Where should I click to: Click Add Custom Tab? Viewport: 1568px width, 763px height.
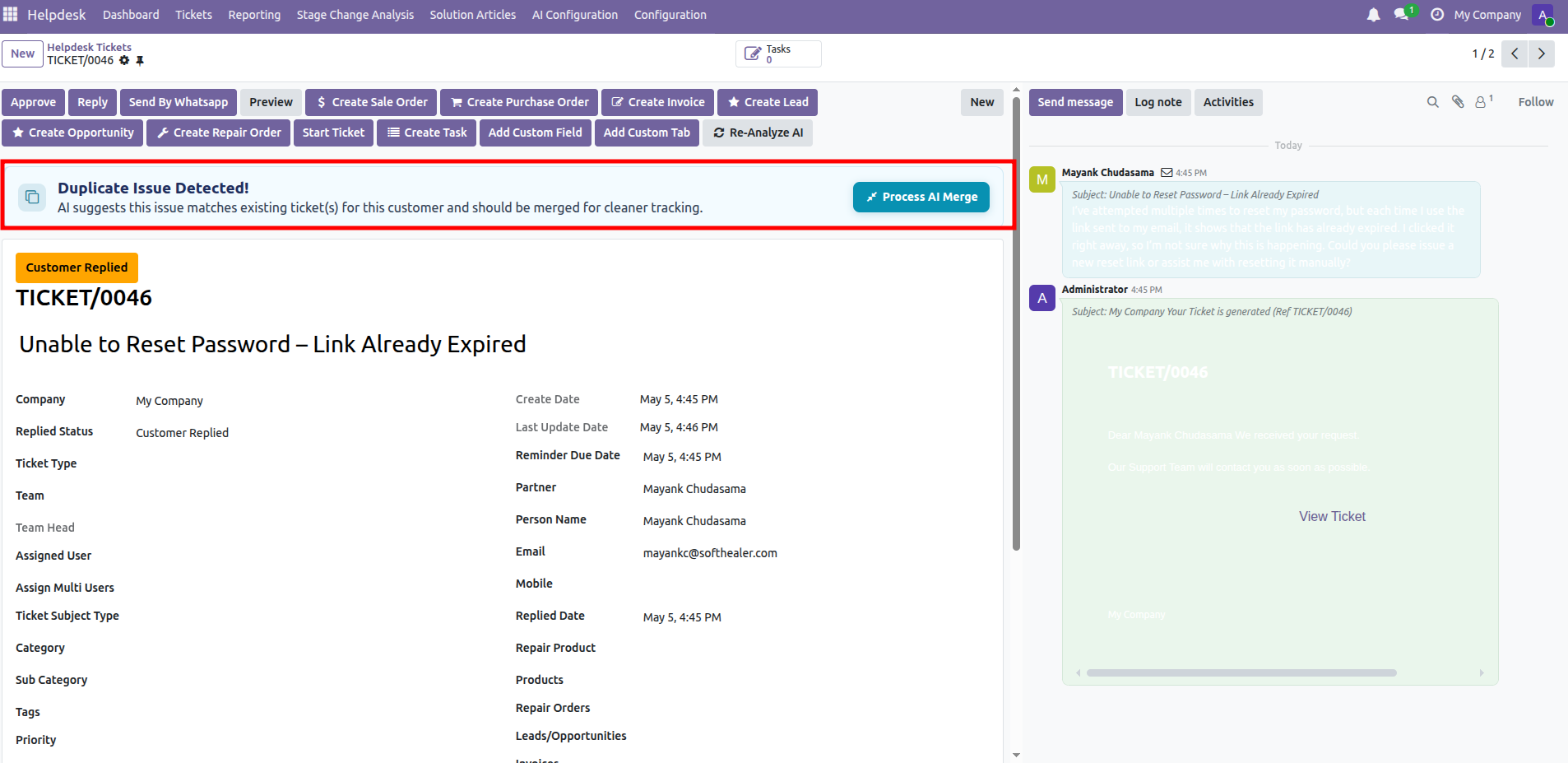[x=647, y=133]
